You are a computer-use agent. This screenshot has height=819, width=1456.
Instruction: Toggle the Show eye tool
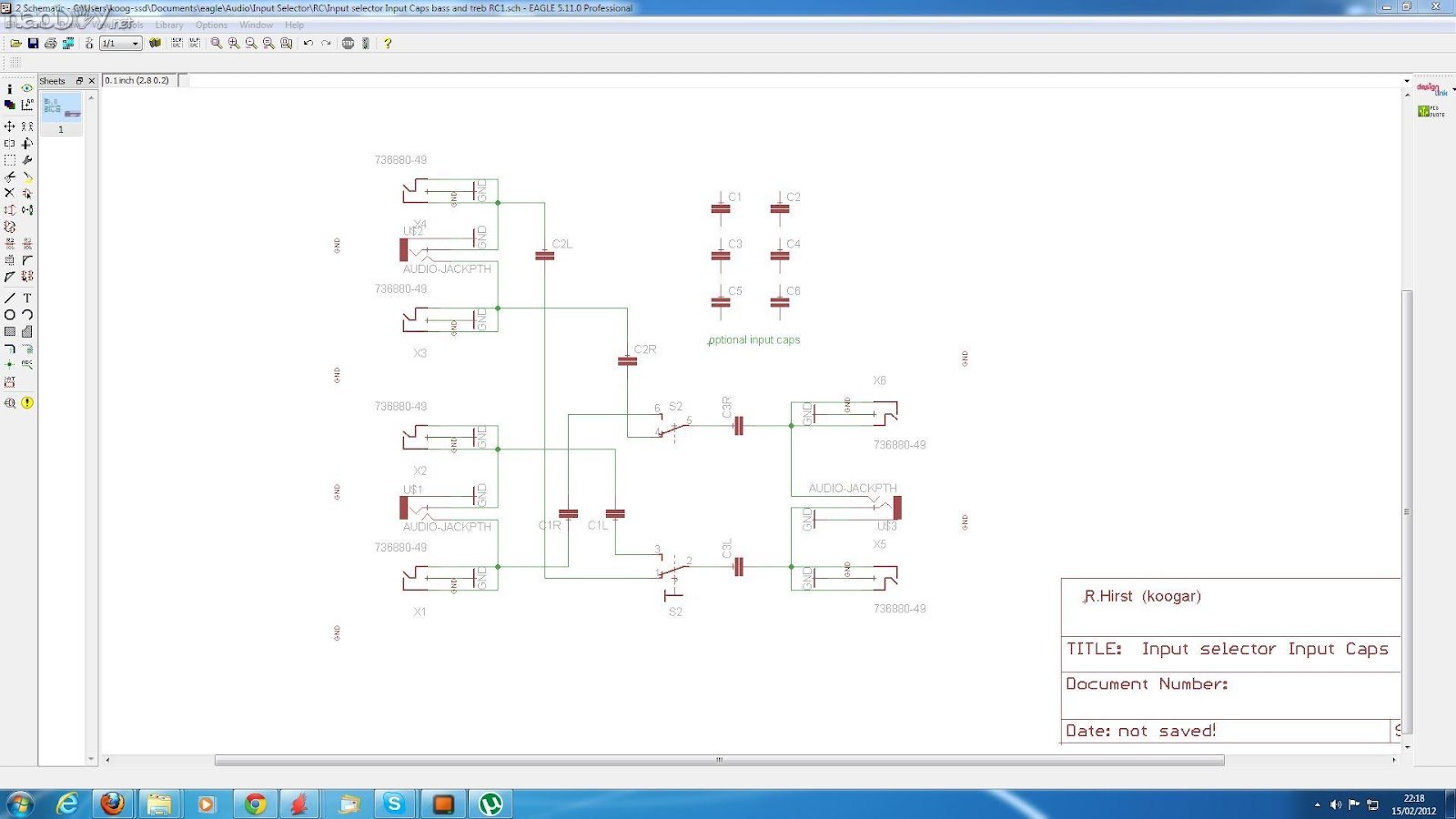click(x=27, y=88)
